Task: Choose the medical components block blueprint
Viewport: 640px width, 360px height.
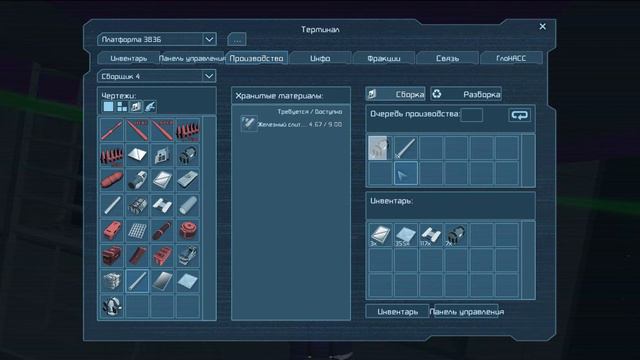Action: [x=137, y=205]
